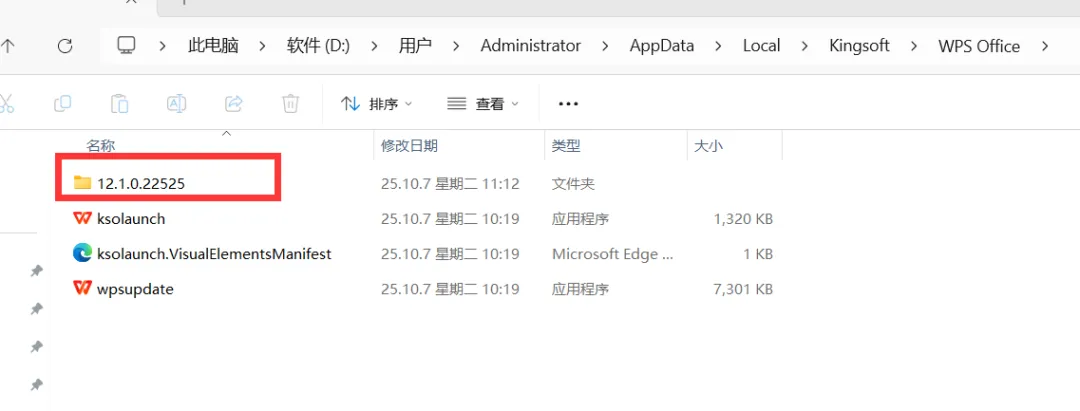The height and width of the screenshot is (411, 1080).
Task: Go to 软件 (D:) in breadcrumb path
Action: pyautogui.click(x=318, y=46)
